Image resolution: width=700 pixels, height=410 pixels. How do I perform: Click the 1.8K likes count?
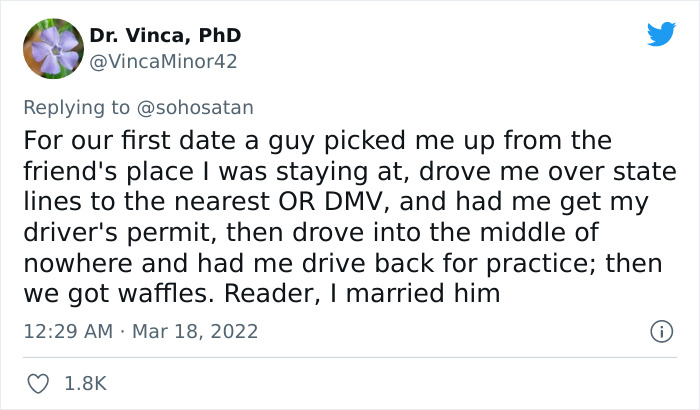tap(86, 383)
